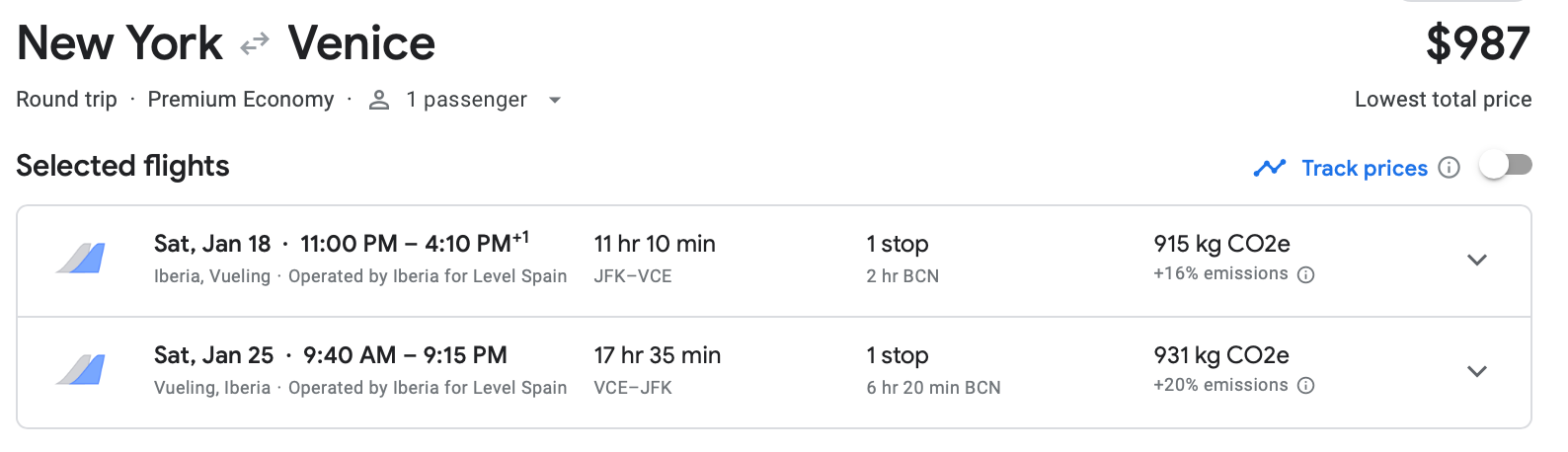1568x452 pixels.
Task: Click the 1 passenger label
Action: (x=466, y=100)
